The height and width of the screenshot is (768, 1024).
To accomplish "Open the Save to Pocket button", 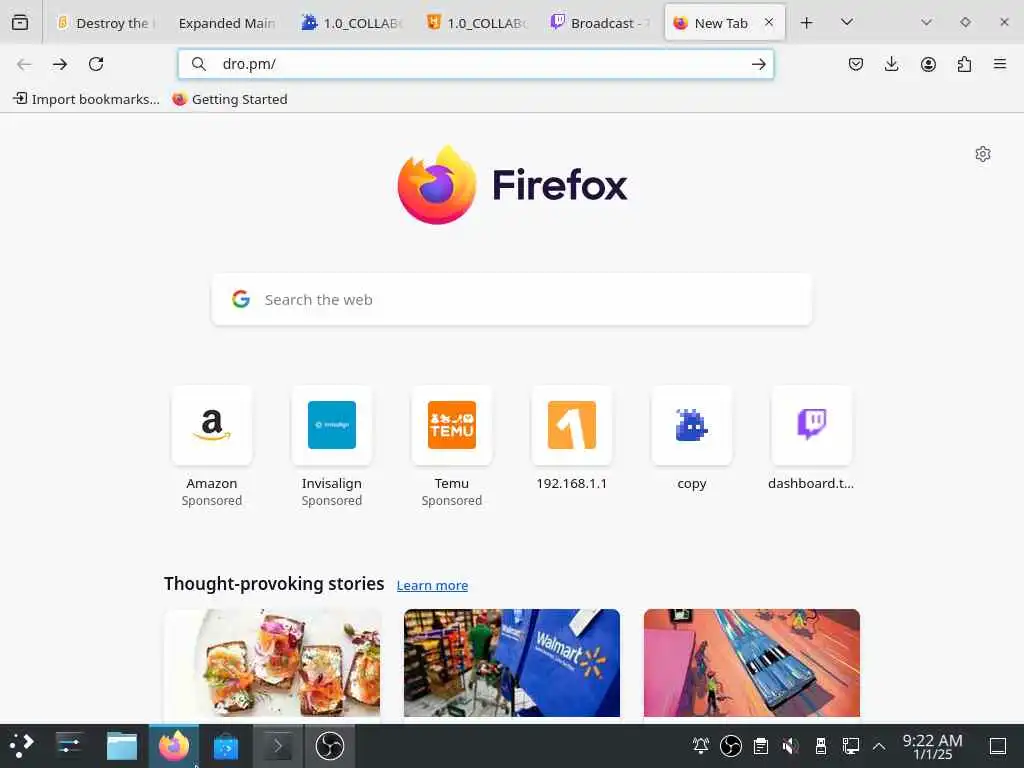I will click(856, 64).
